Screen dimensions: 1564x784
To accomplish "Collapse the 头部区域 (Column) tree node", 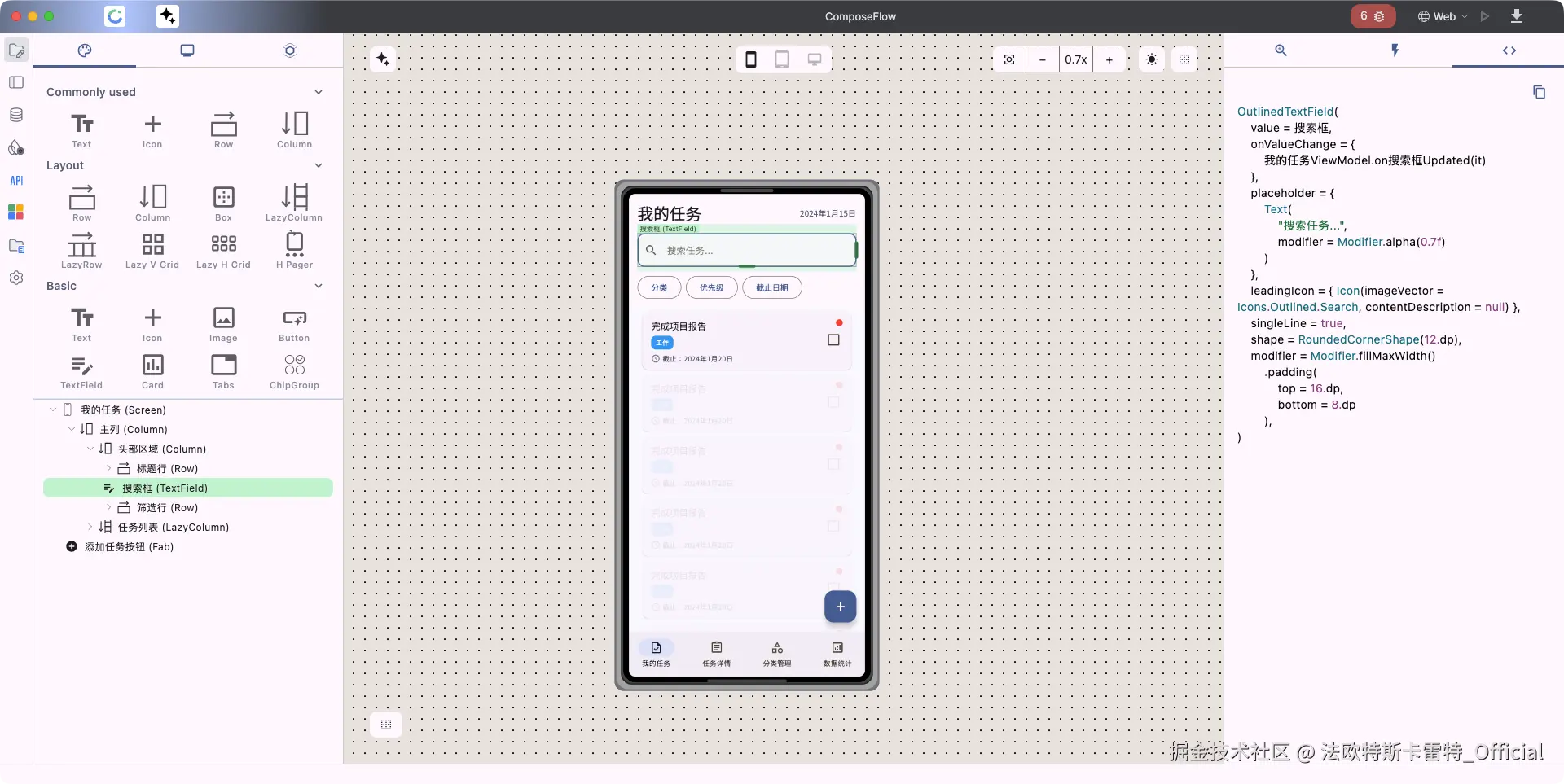I will click(90, 449).
